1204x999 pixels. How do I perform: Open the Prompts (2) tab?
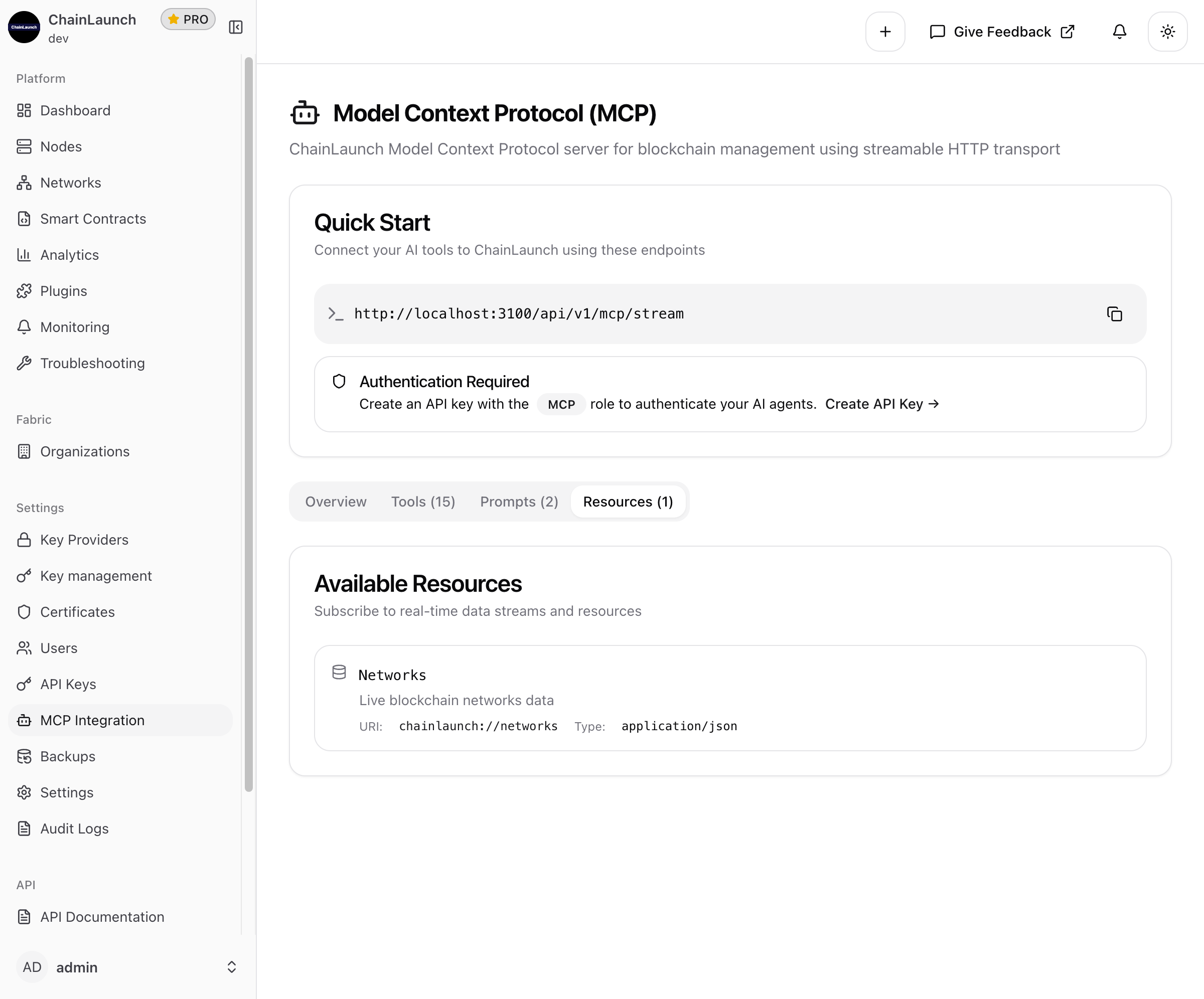tap(518, 502)
